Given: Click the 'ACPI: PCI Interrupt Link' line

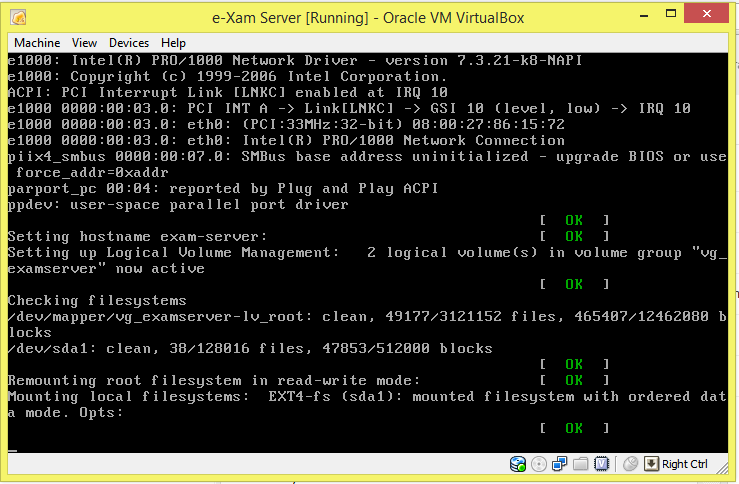Looking at the screenshot, I should (228, 92).
